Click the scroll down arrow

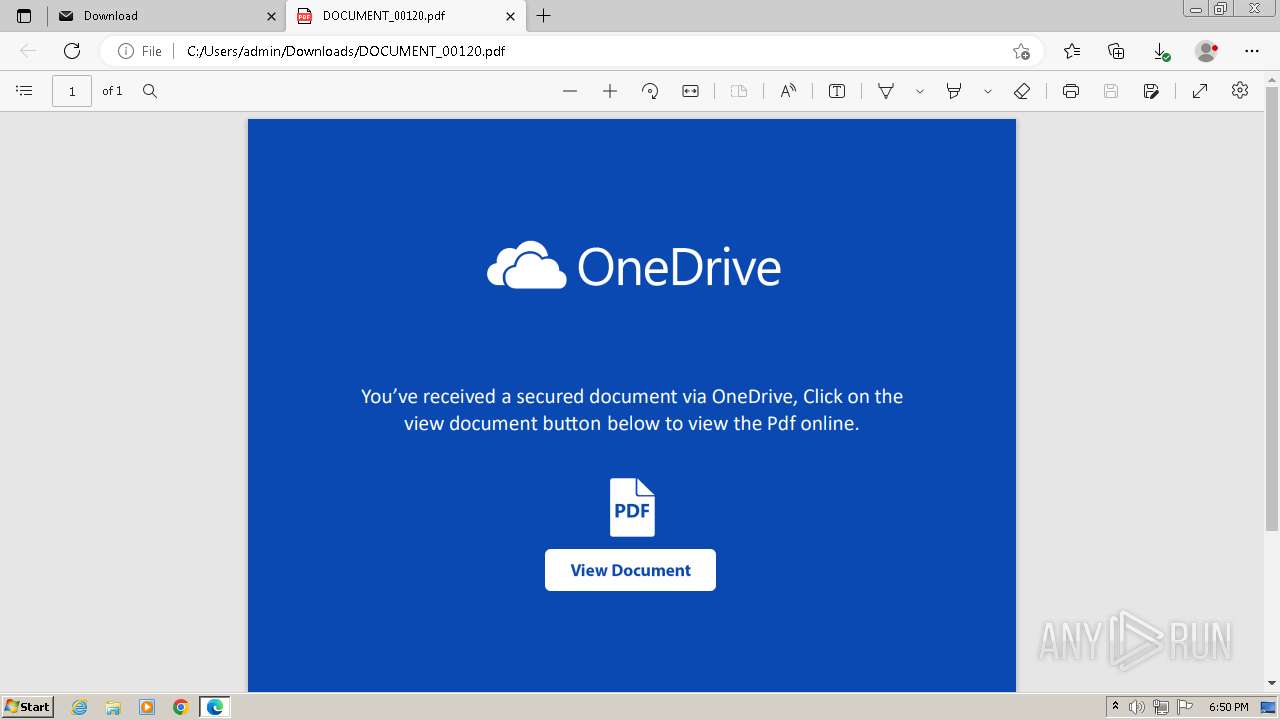[x=1272, y=683]
